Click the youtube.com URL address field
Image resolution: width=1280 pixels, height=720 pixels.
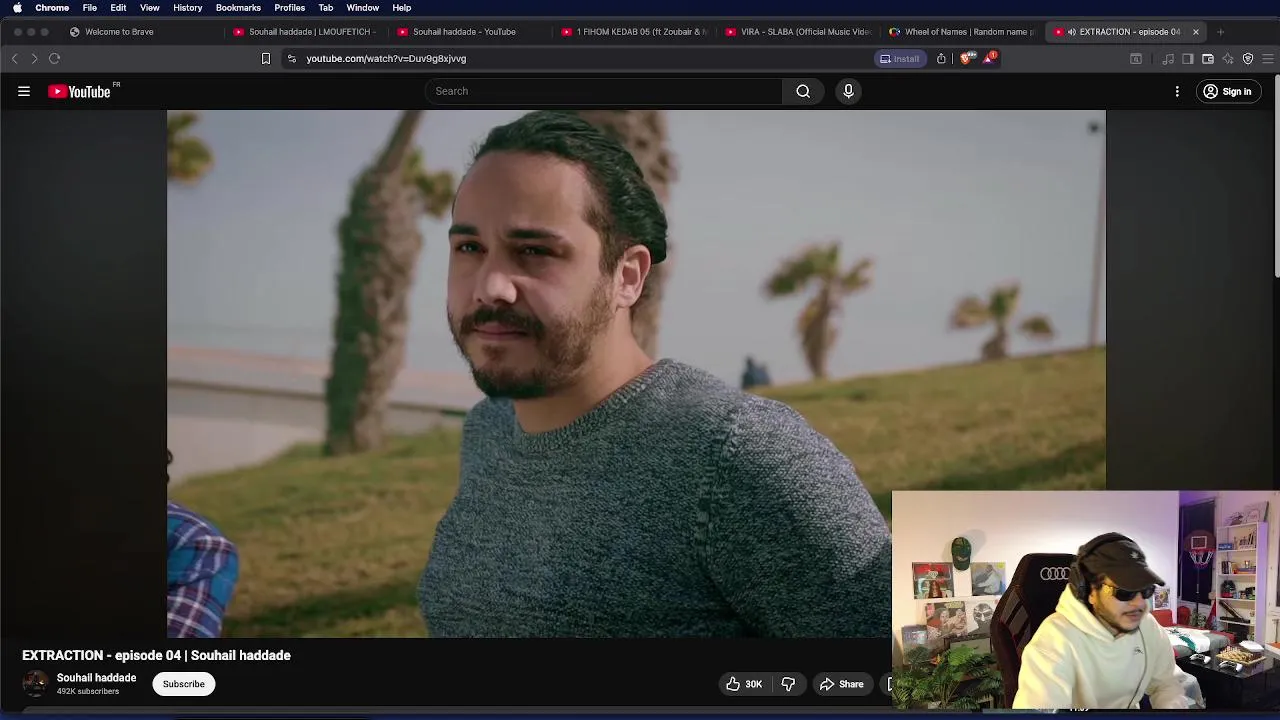point(386,59)
